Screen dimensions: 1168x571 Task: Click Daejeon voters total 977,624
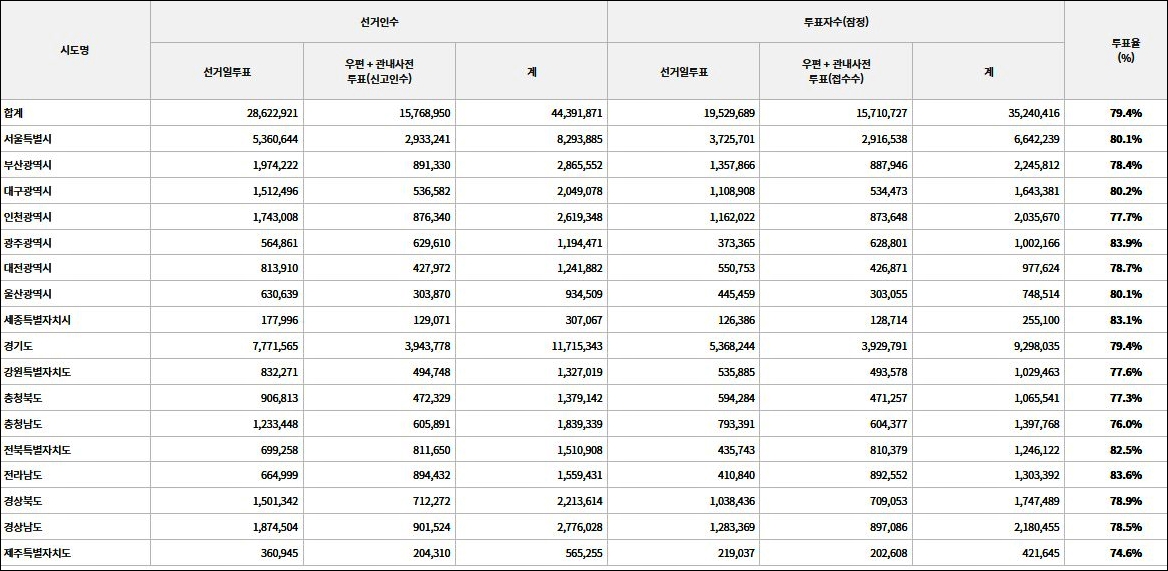click(1042, 268)
